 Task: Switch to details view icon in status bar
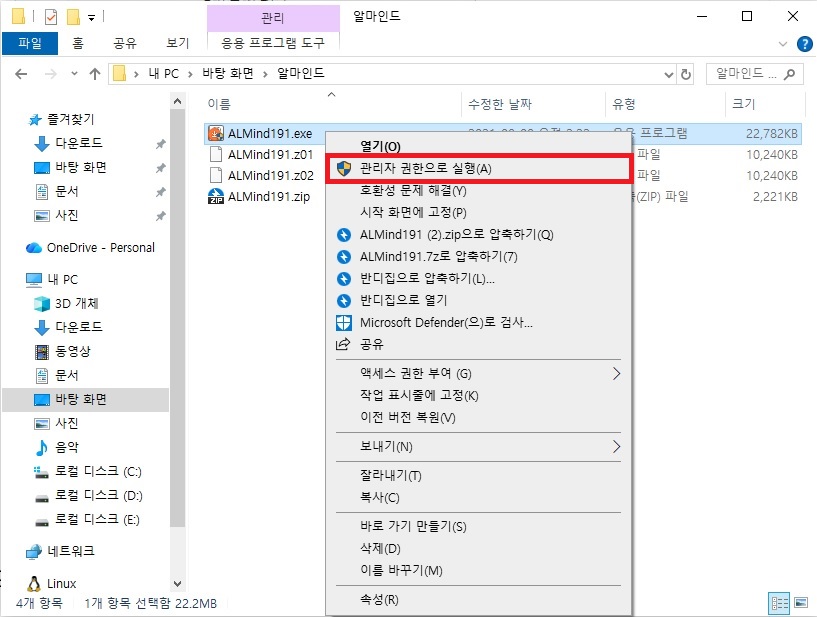(x=779, y=603)
